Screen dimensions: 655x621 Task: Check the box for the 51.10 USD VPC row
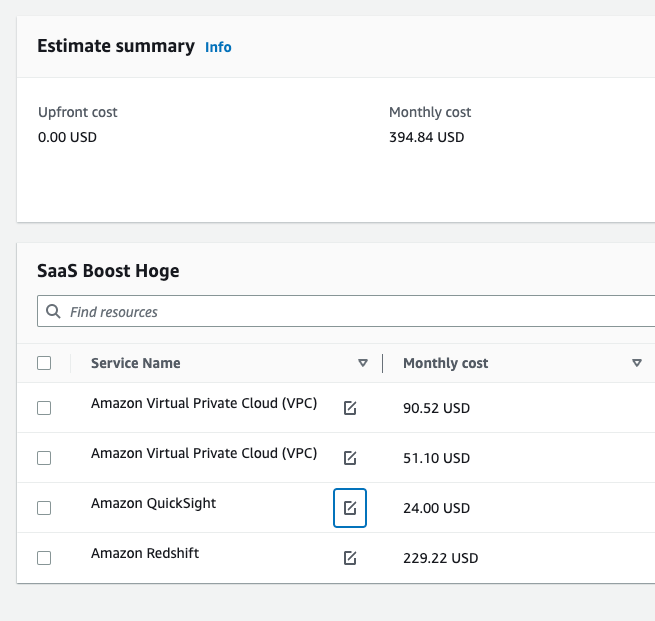pyautogui.click(x=44, y=458)
